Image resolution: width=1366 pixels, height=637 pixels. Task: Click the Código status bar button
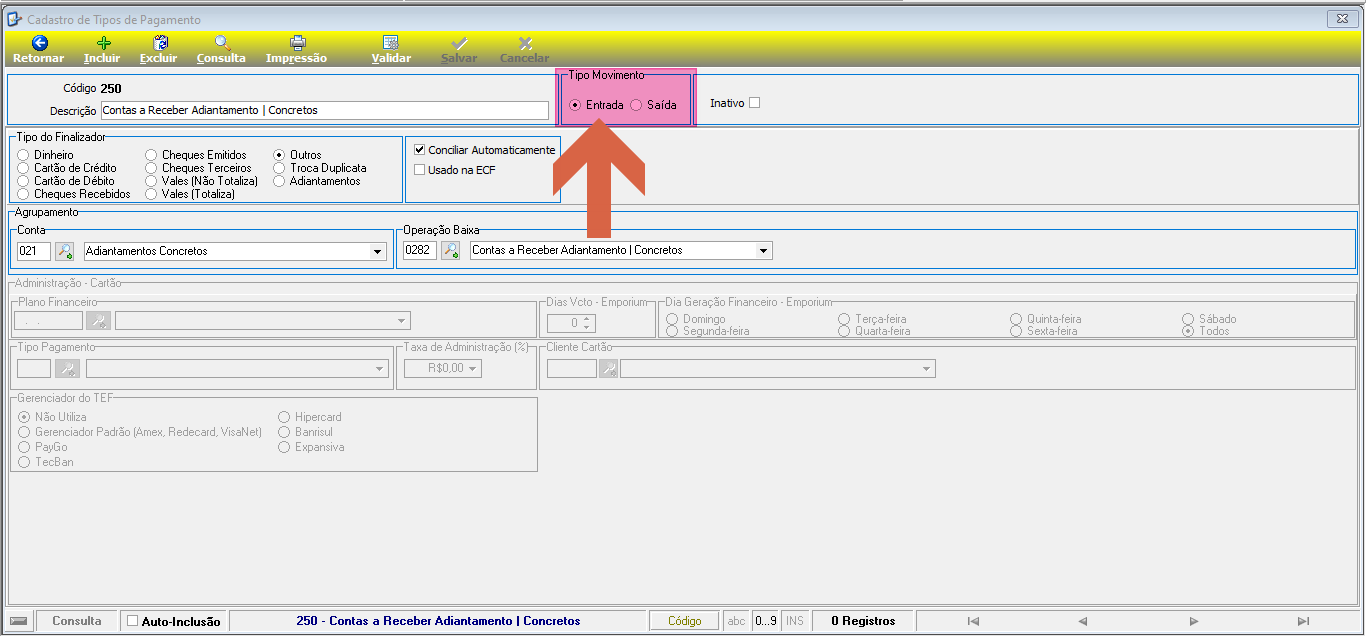coord(685,621)
